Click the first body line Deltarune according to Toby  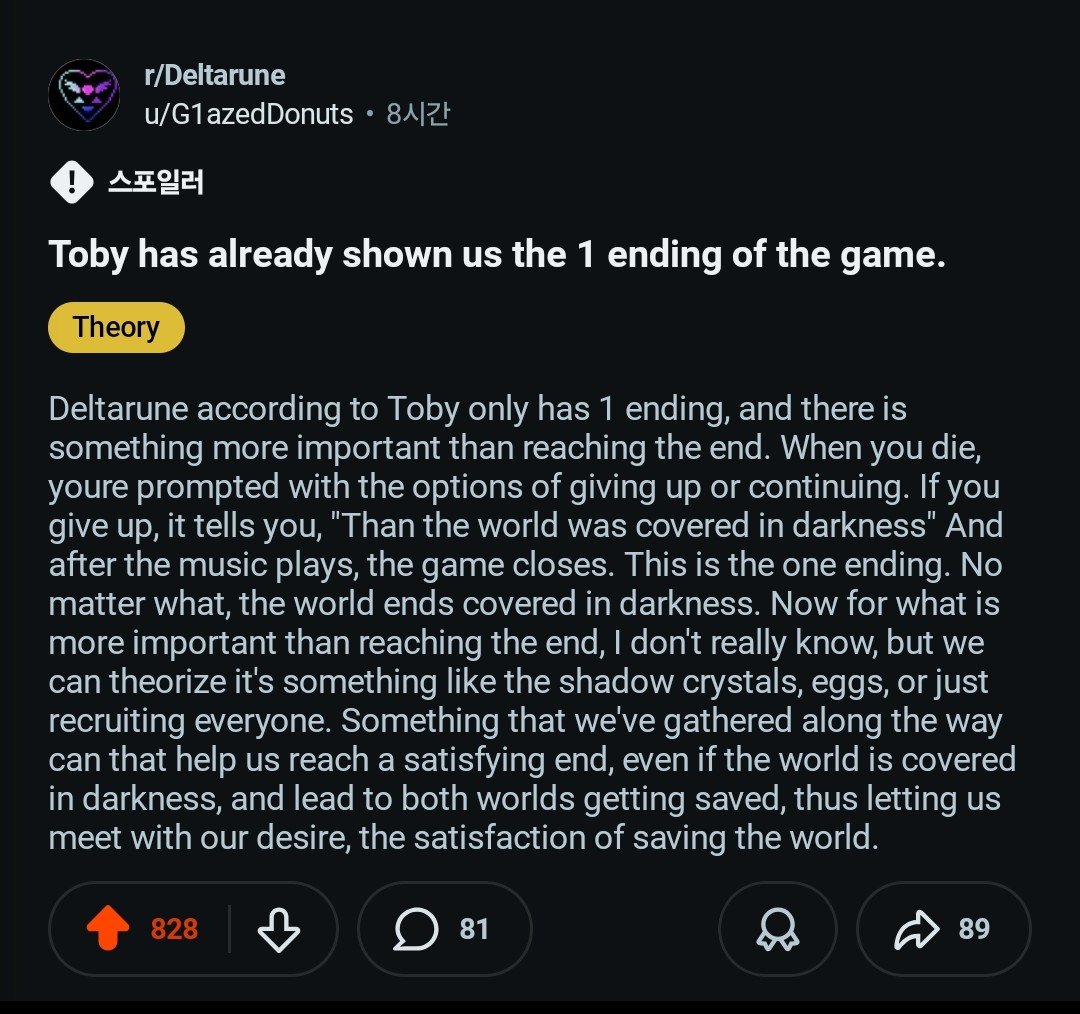click(x=477, y=408)
